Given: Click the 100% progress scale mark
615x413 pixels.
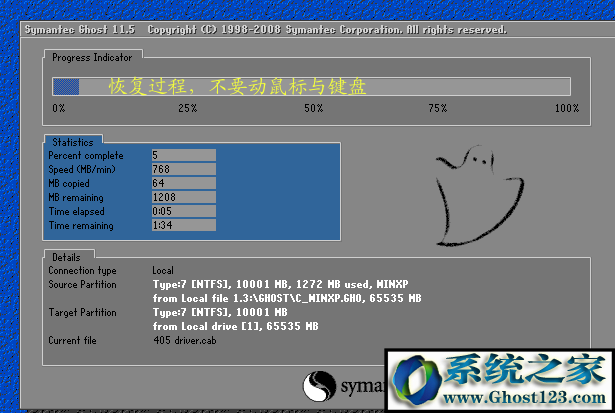Looking at the screenshot, I should point(567,108).
